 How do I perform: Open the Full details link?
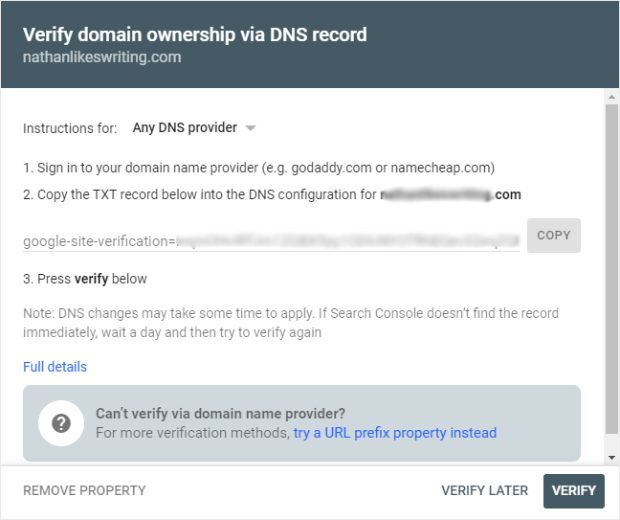55,367
